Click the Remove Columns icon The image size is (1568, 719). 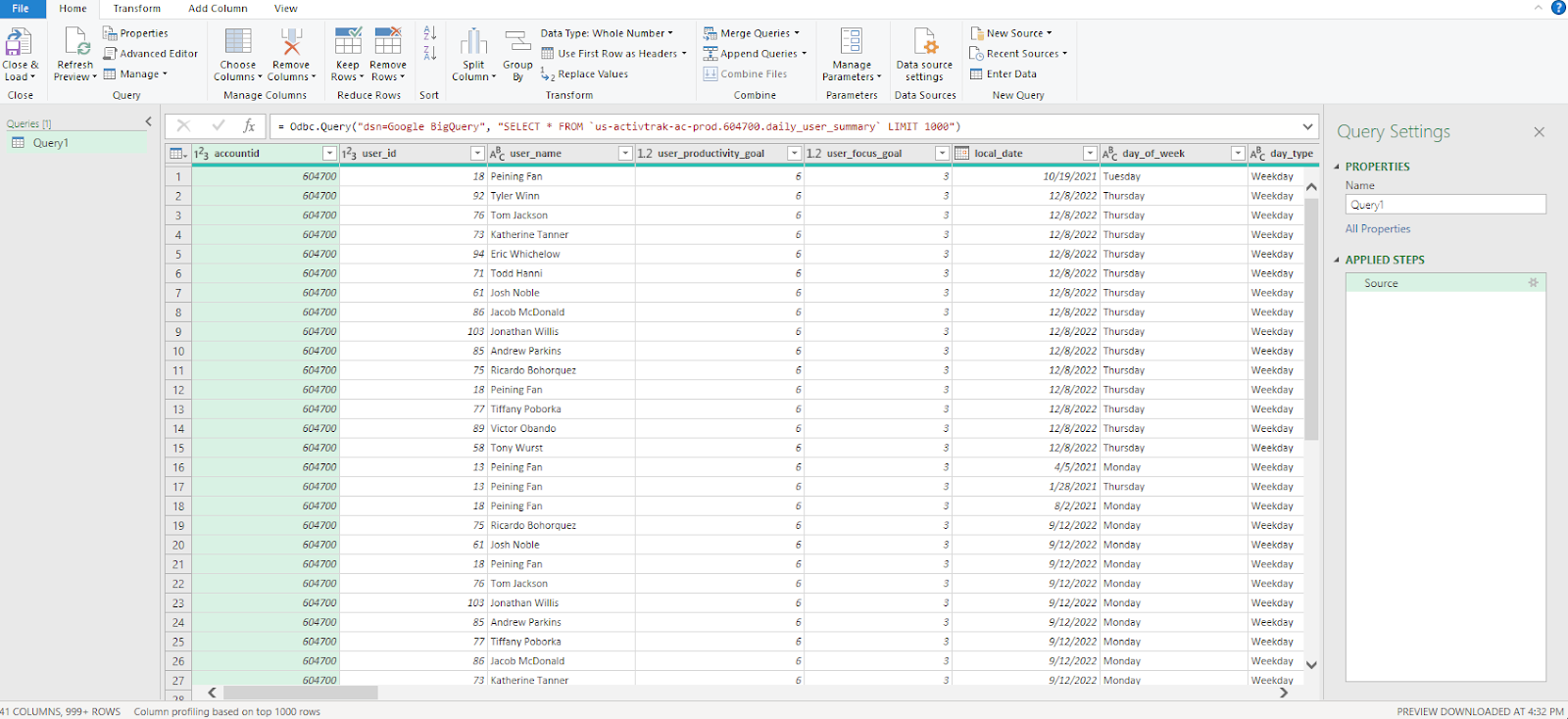[291, 41]
